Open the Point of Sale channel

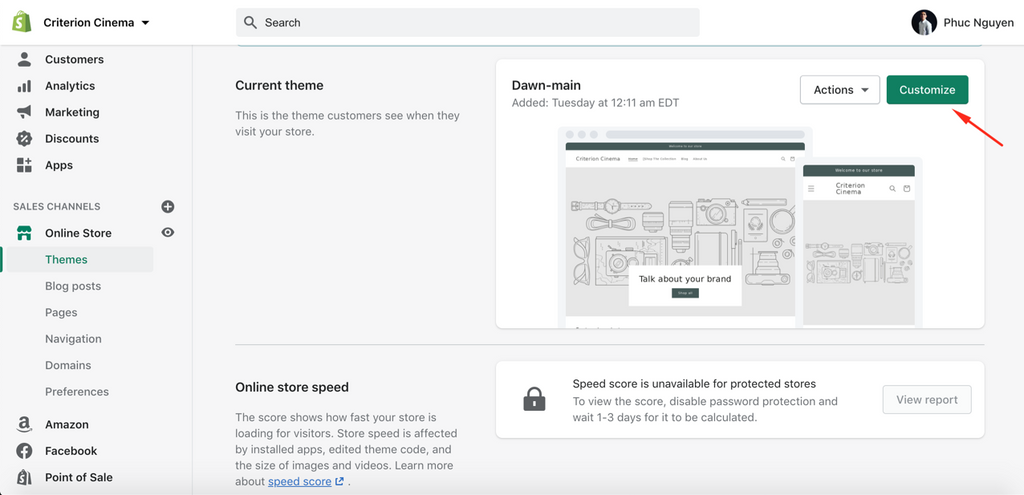[78, 477]
